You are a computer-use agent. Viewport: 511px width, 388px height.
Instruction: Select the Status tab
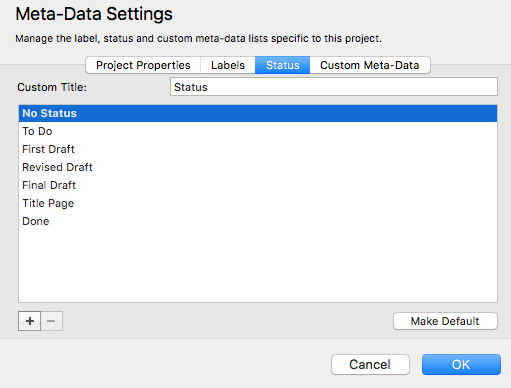point(283,65)
